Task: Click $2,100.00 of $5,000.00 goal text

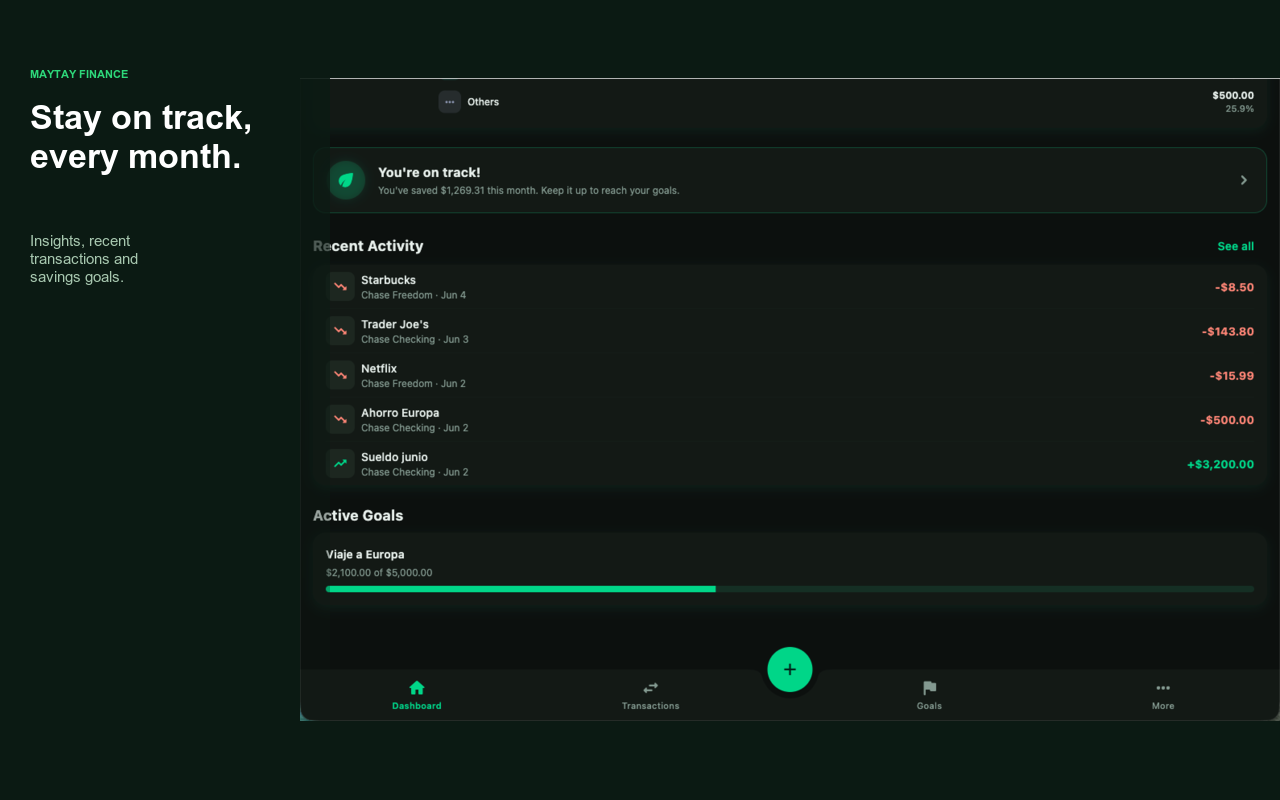Action: [x=379, y=573]
